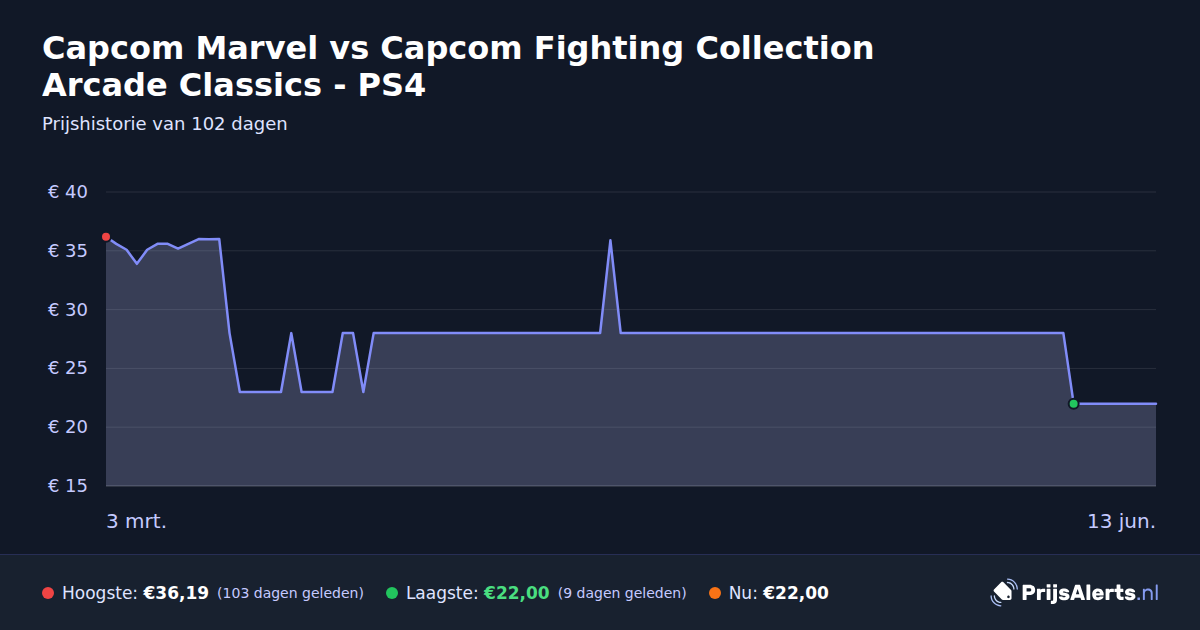Click the Prijshistorie van 102 dagen subtitle
Screen dimensions: 1200x630
pyautogui.click(x=165, y=124)
